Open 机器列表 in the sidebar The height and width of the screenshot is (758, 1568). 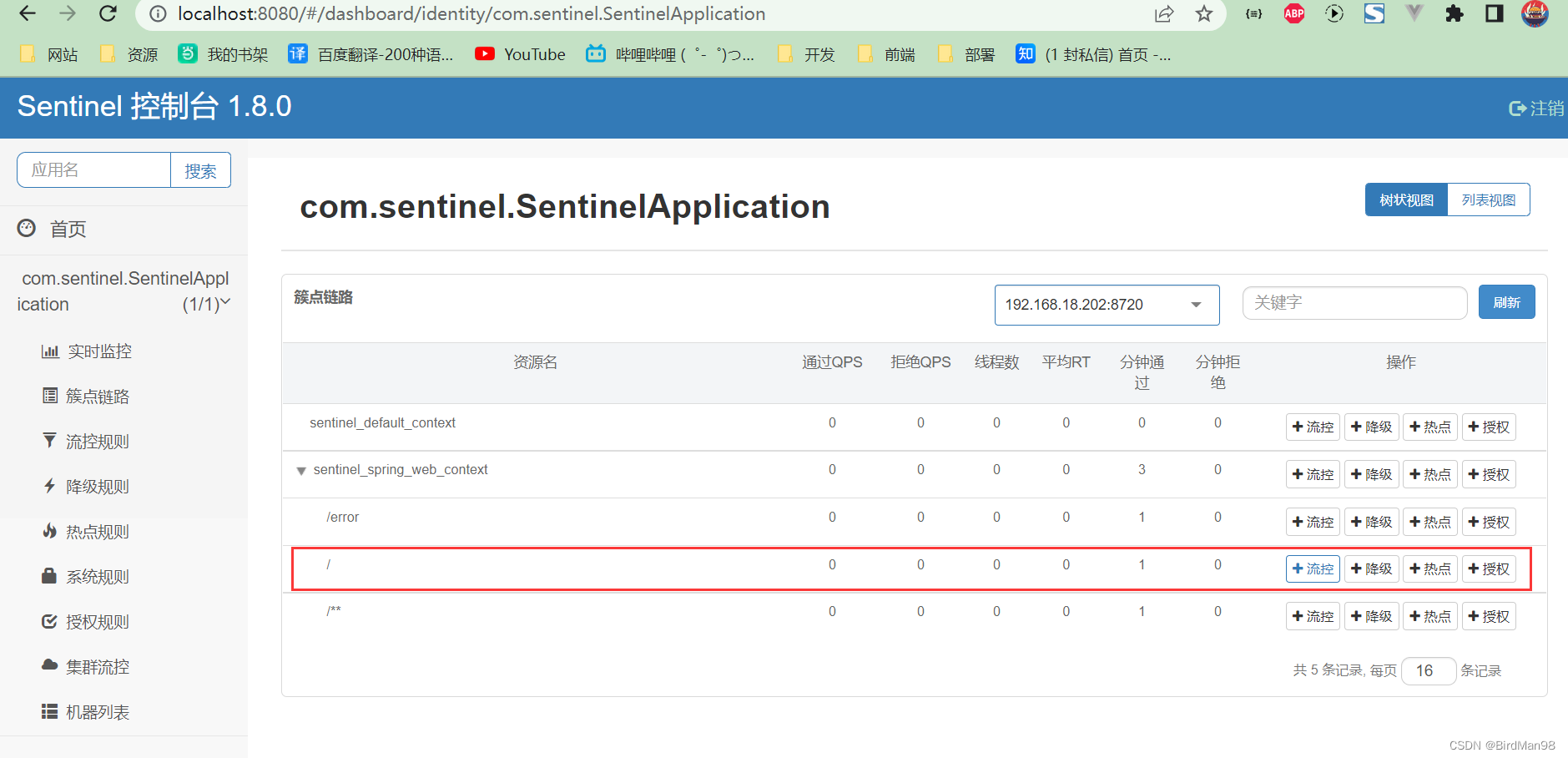86,712
